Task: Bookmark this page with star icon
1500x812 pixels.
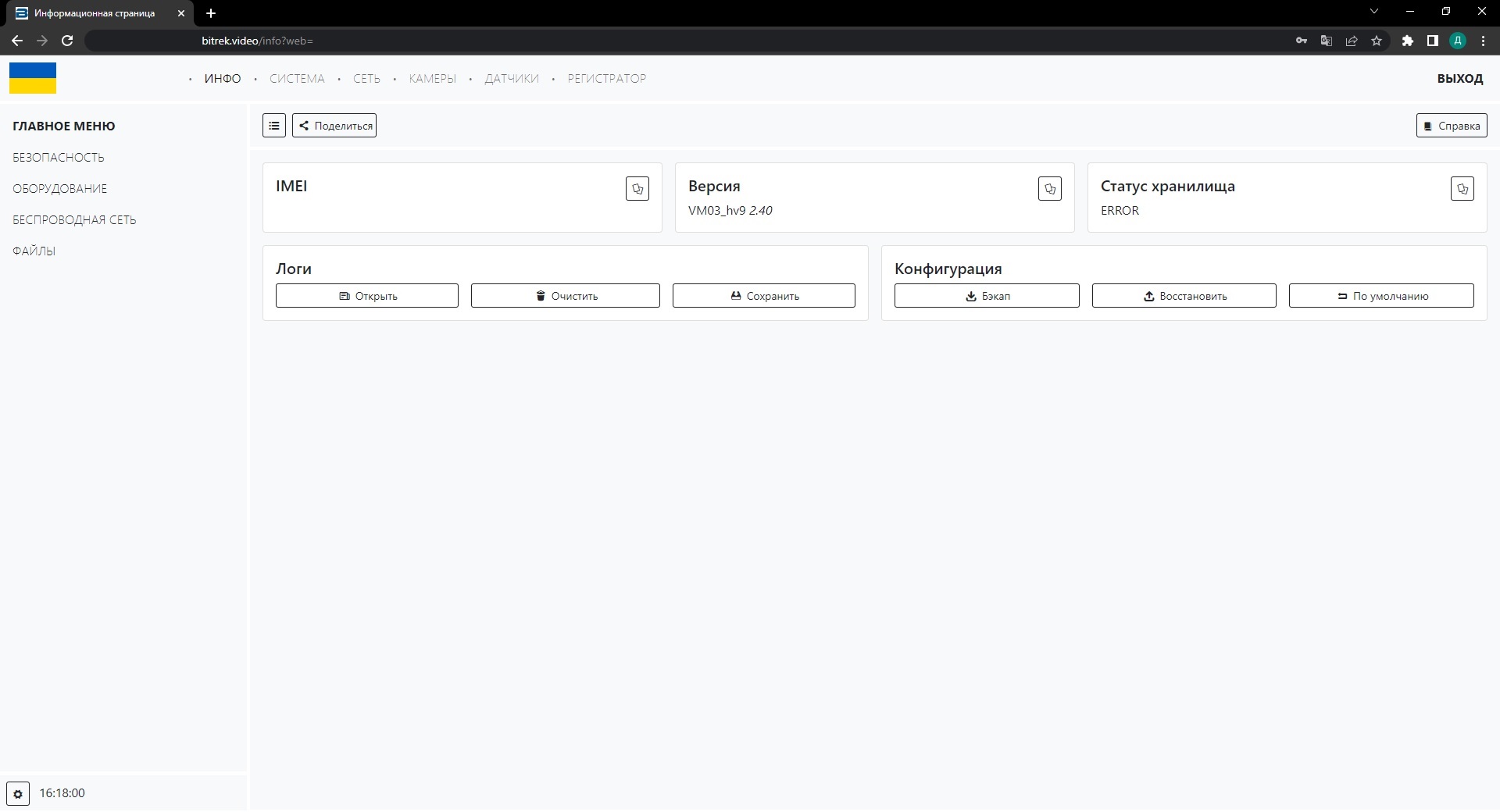Action: coord(1377,41)
